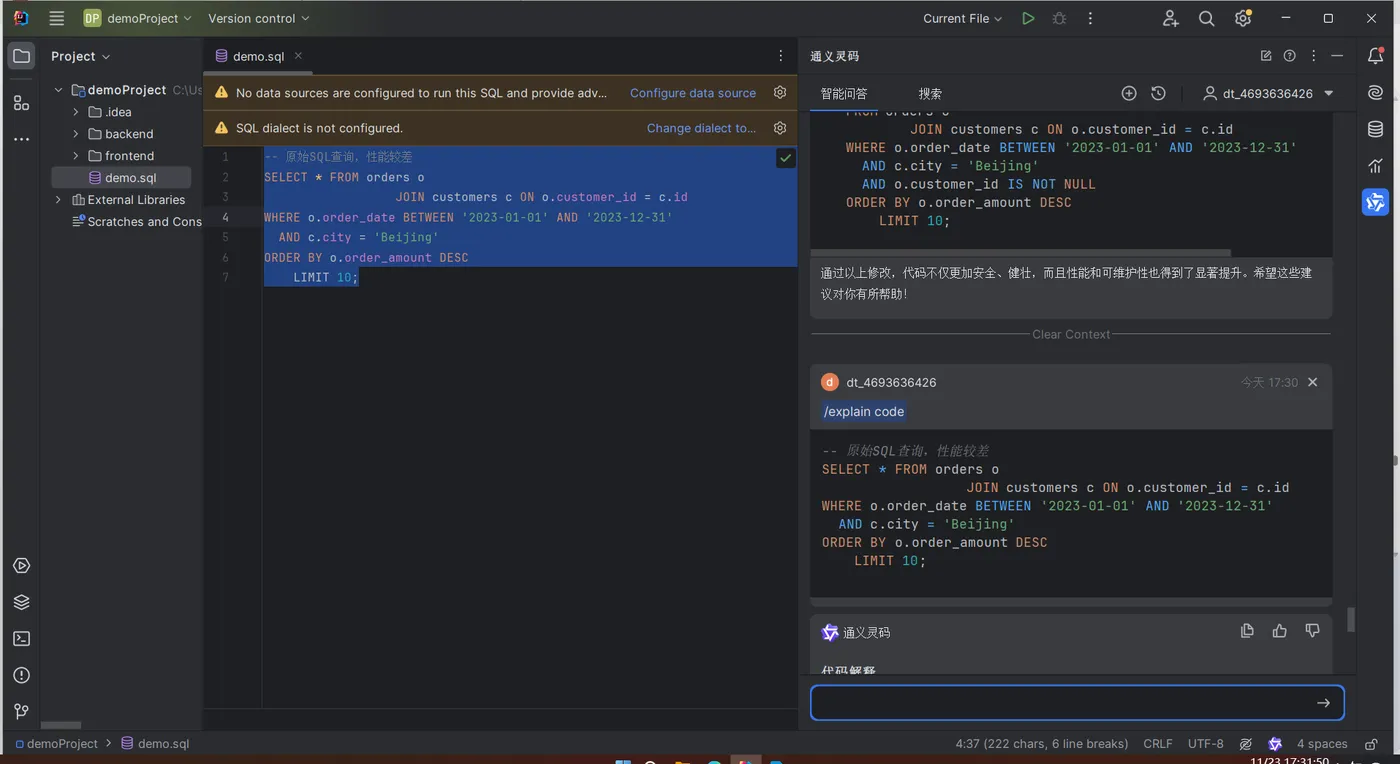Expand External Libraries node
The height and width of the screenshot is (764, 1400).
coord(59,200)
